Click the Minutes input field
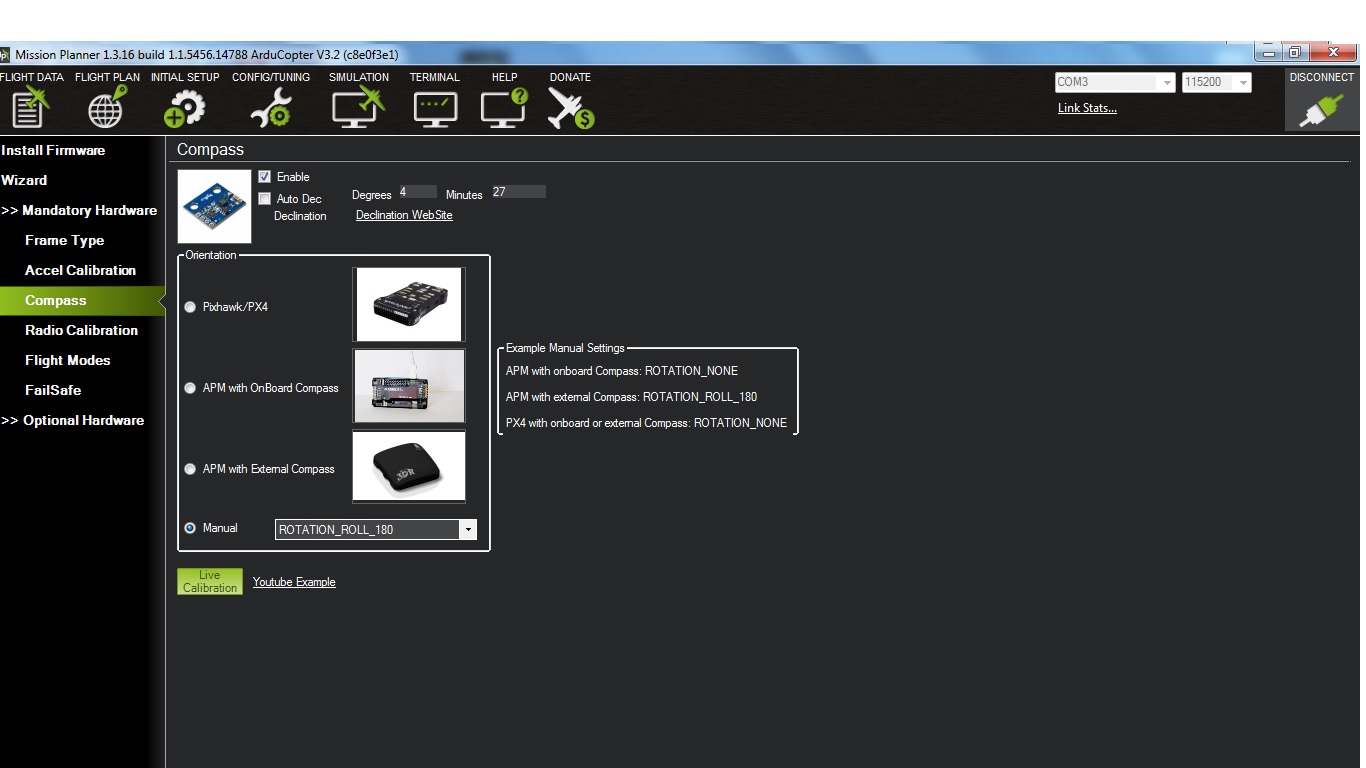 point(518,192)
